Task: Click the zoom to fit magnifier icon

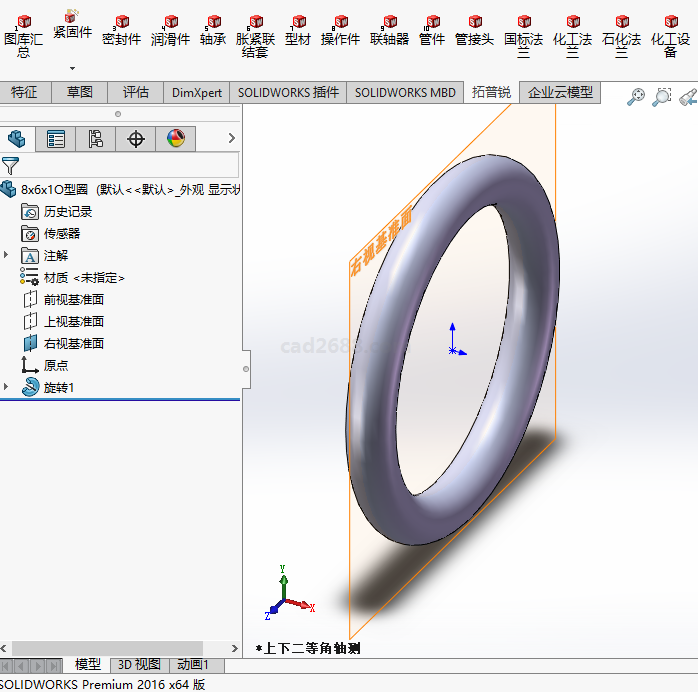Action: [x=636, y=96]
